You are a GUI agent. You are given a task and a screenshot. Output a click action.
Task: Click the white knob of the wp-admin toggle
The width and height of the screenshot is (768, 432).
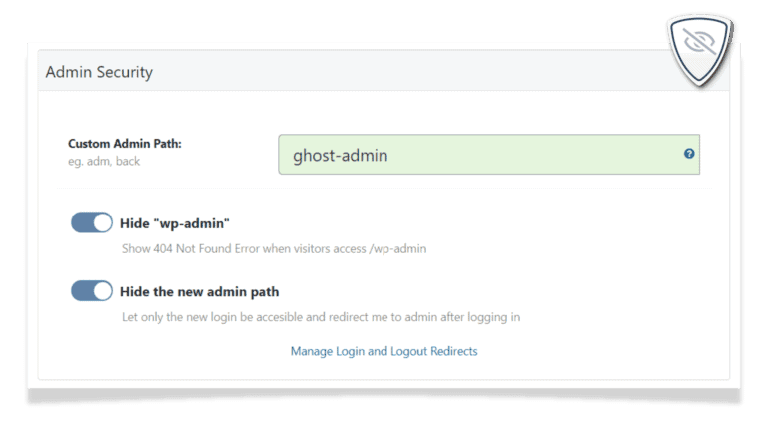point(102,222)
